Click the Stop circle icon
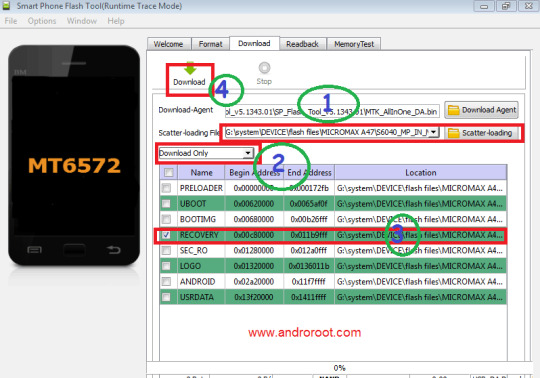The width and height of the screenshot is (540, 378). (264, 68)
